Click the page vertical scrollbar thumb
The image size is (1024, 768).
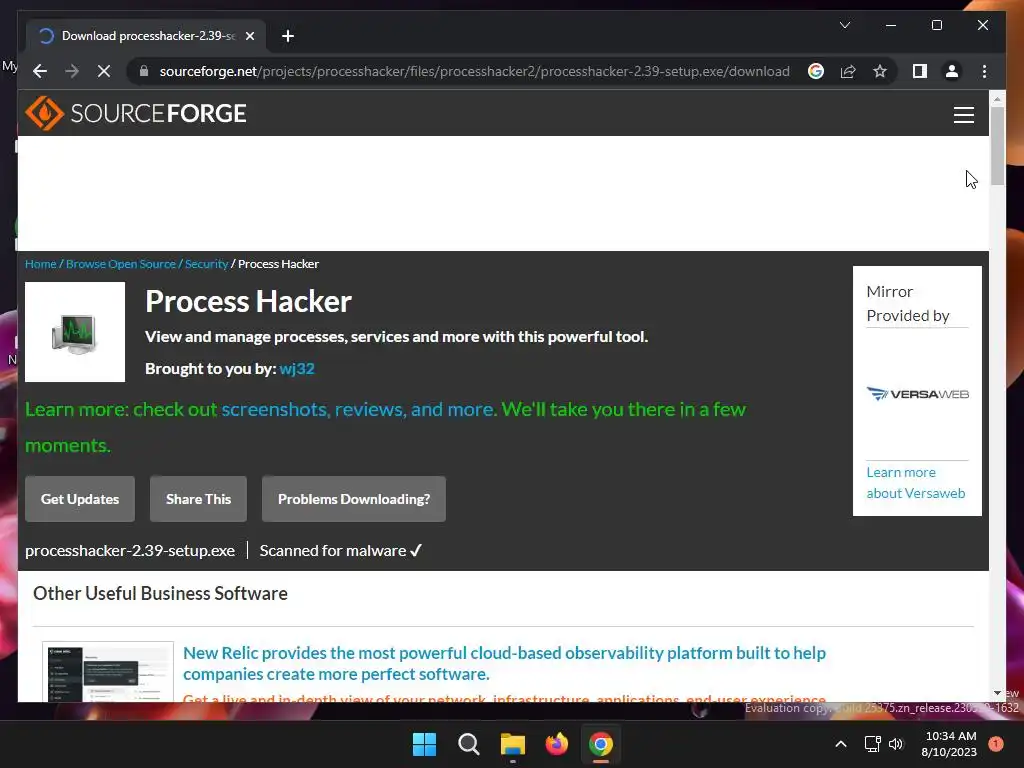coord(997,145)
